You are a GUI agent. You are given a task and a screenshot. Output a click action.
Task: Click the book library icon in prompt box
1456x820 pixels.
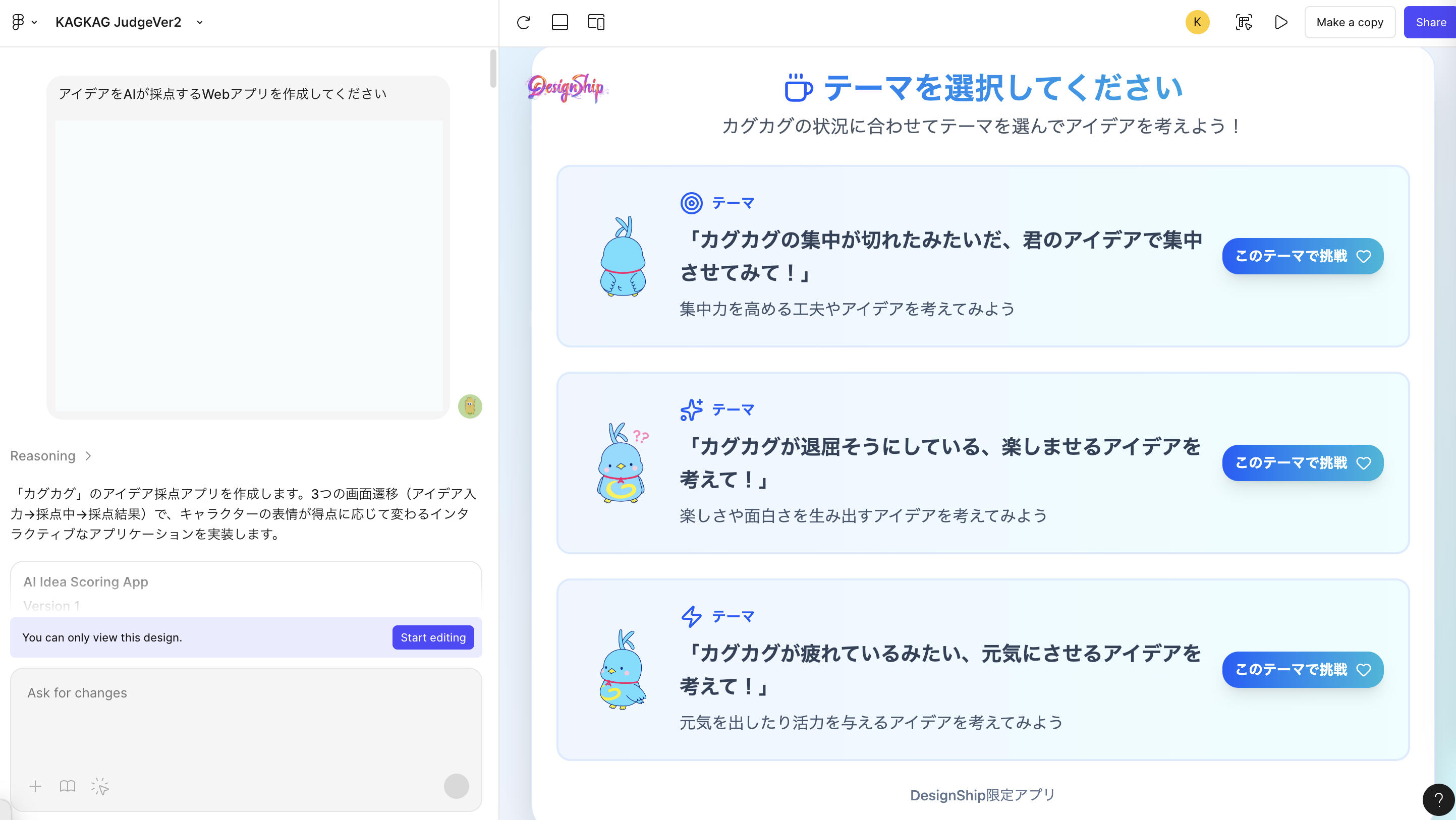click(x=67, y=786)
